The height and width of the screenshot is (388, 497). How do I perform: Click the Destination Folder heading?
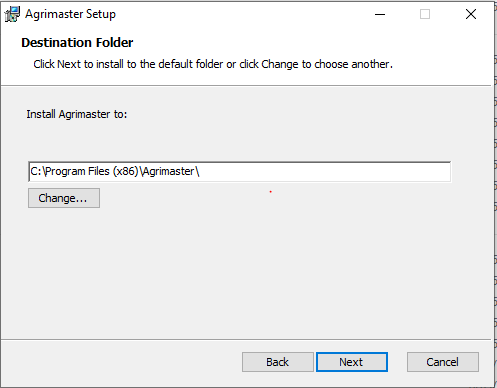[x=77, y=43]
